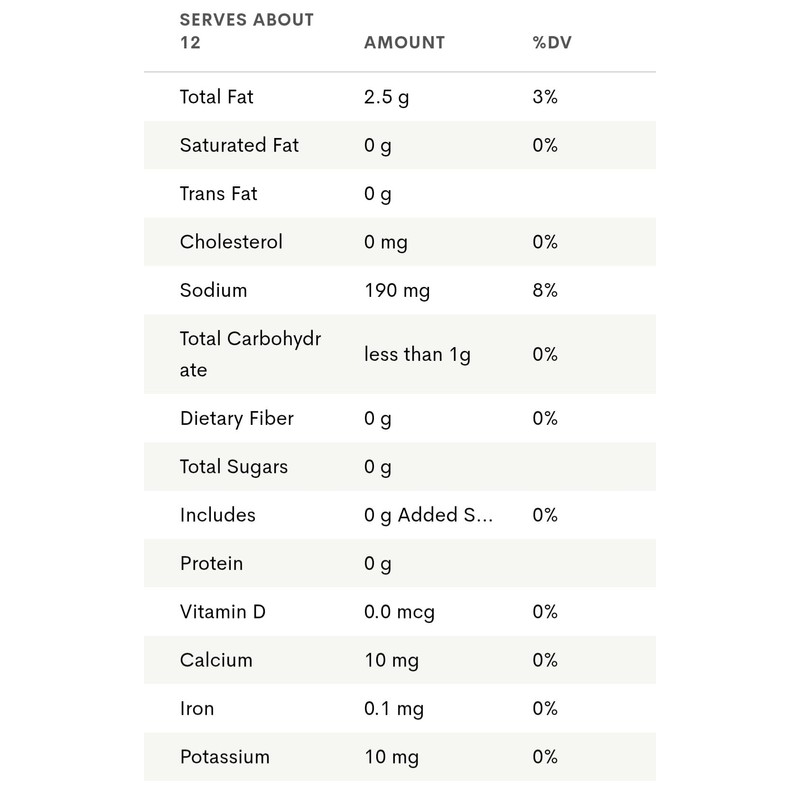
Task: Select the Dietary Fiber row label
Action: point(237,418)
